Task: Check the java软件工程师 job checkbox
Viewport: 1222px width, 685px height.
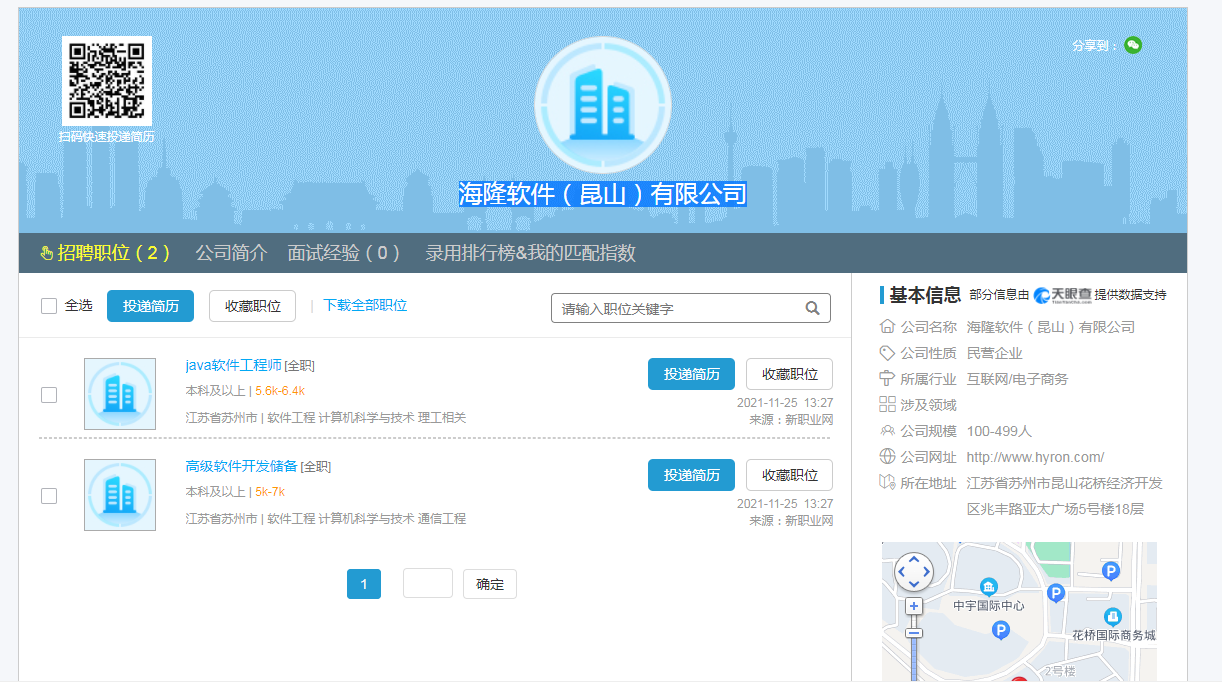Action: point(49,395)
